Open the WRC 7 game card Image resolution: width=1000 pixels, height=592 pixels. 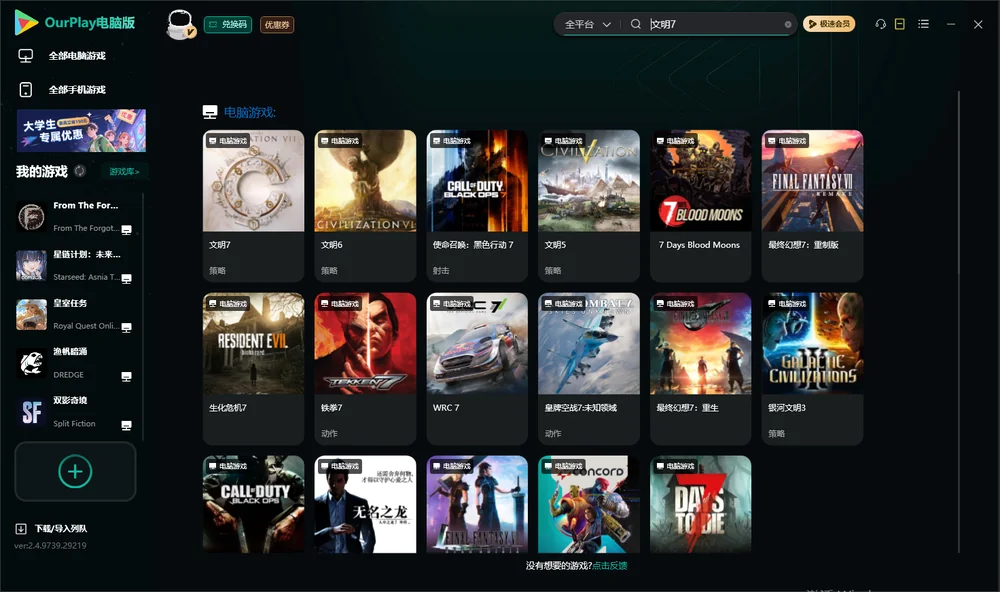click(x=477, y=368)
